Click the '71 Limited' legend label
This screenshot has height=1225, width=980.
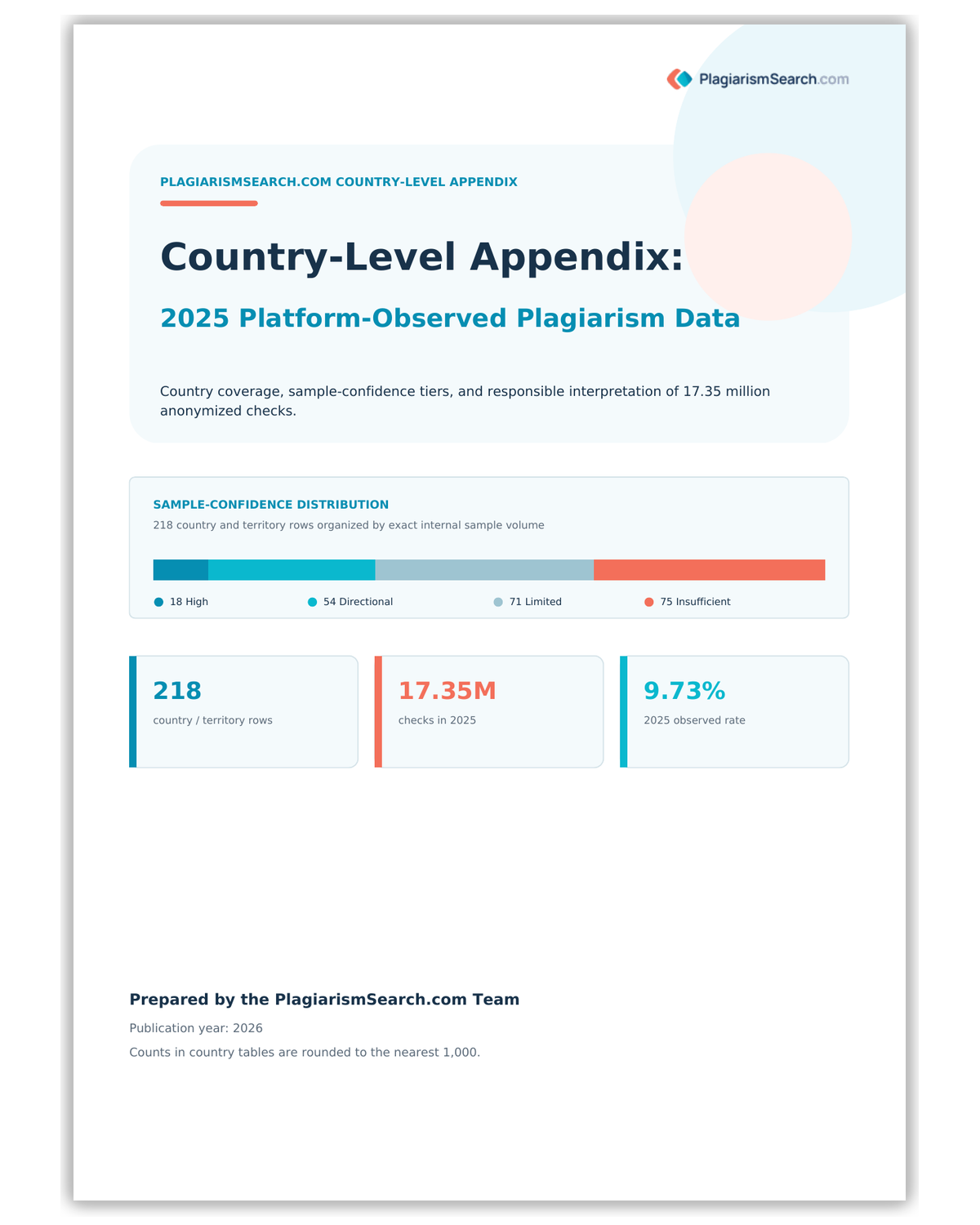click(536, 602)
